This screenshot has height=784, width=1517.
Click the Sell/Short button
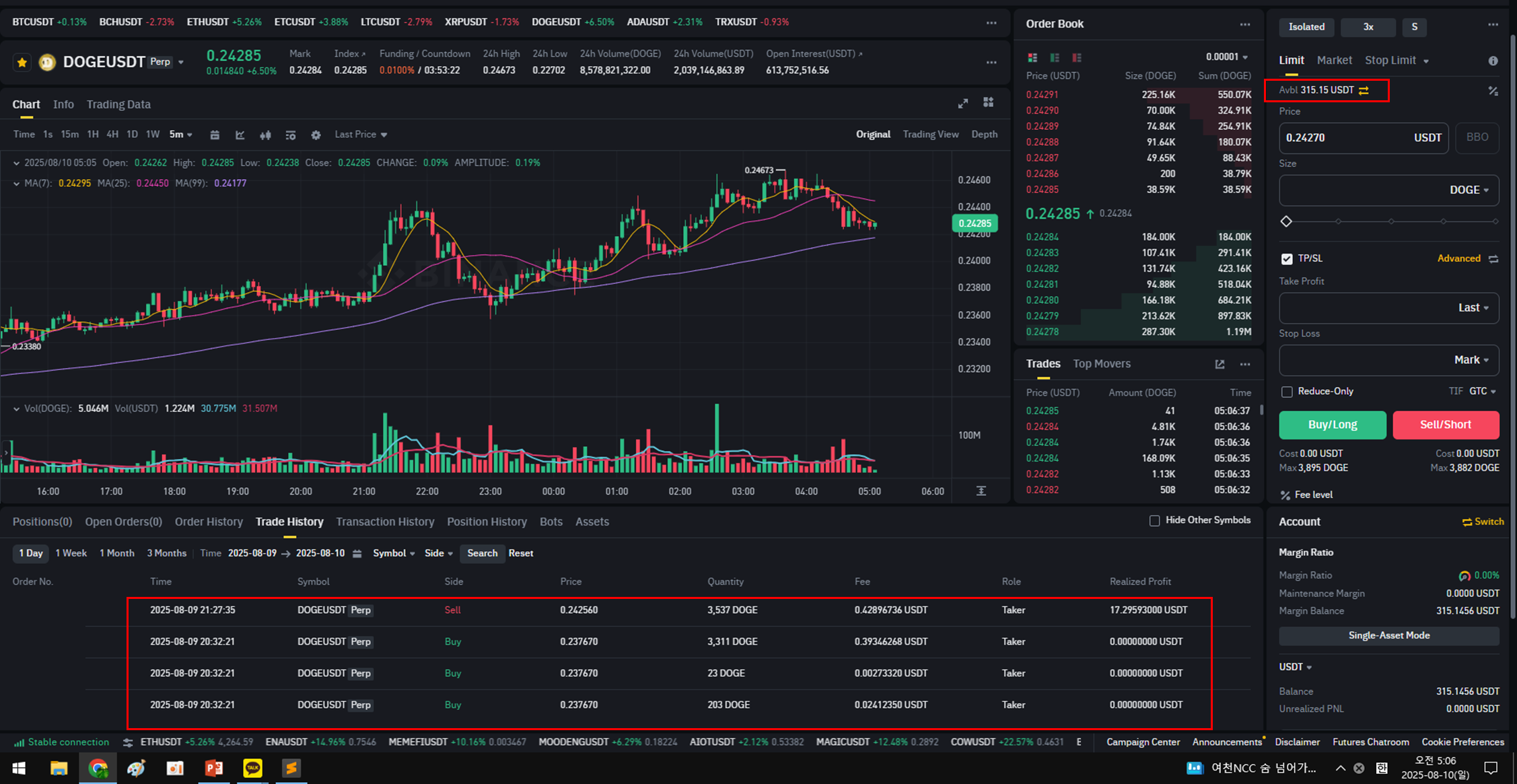coord(1446,425)
